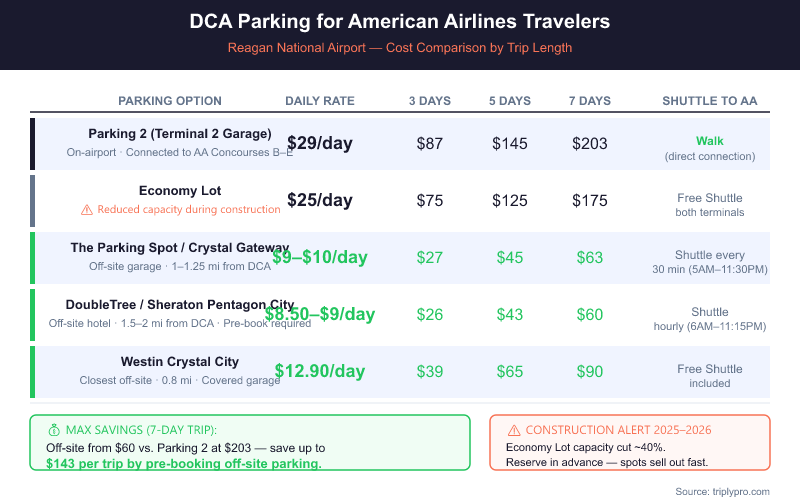Select the Daily Rate column header

(x=320, y=101)
